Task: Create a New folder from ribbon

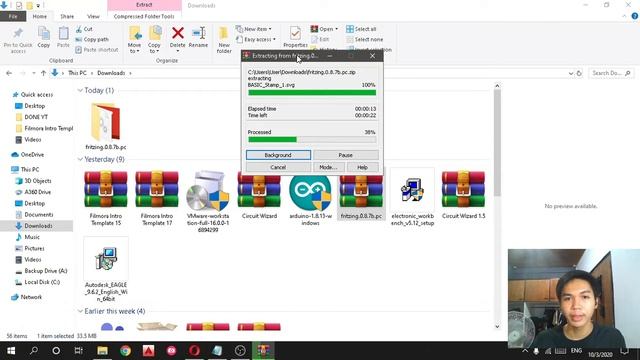Action: [224, 40]
